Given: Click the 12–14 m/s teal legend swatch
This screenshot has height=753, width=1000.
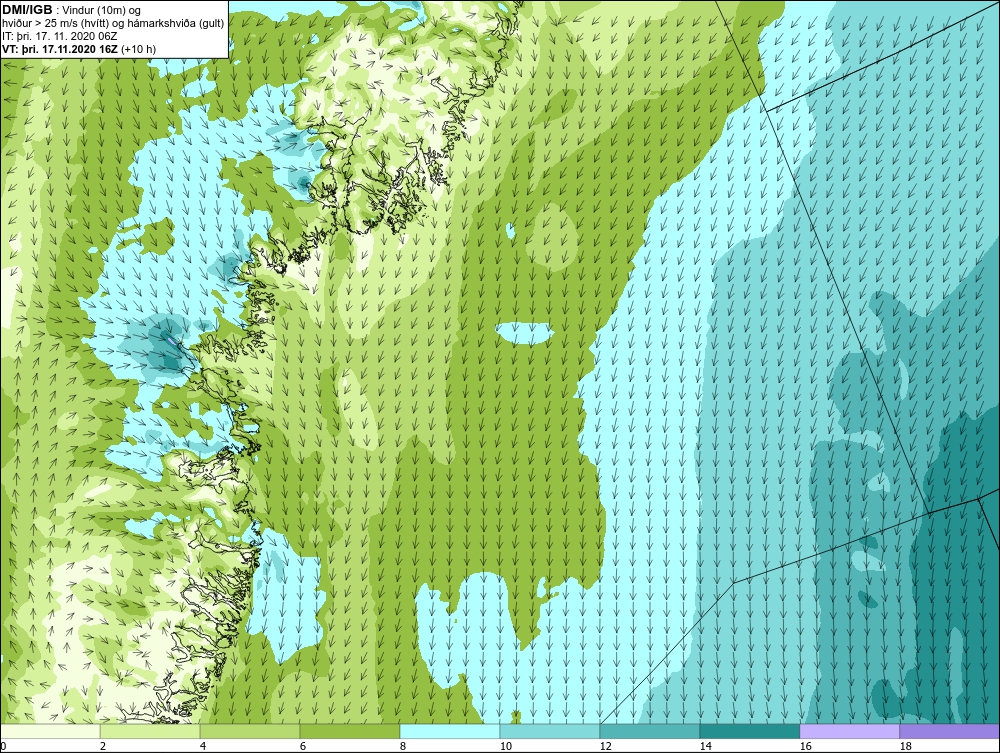Looking at the screenshot, I should 650,731.
